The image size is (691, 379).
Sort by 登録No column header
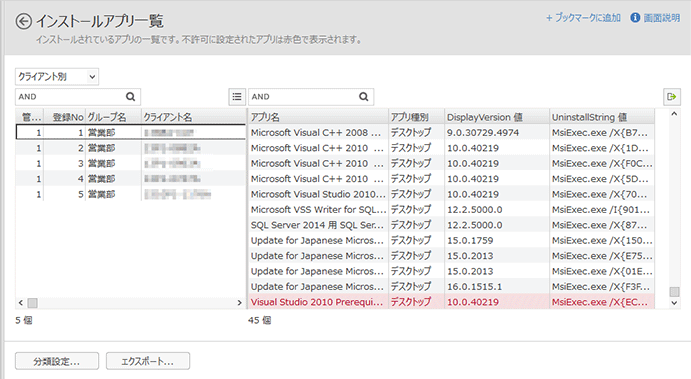tap(65, 117)
